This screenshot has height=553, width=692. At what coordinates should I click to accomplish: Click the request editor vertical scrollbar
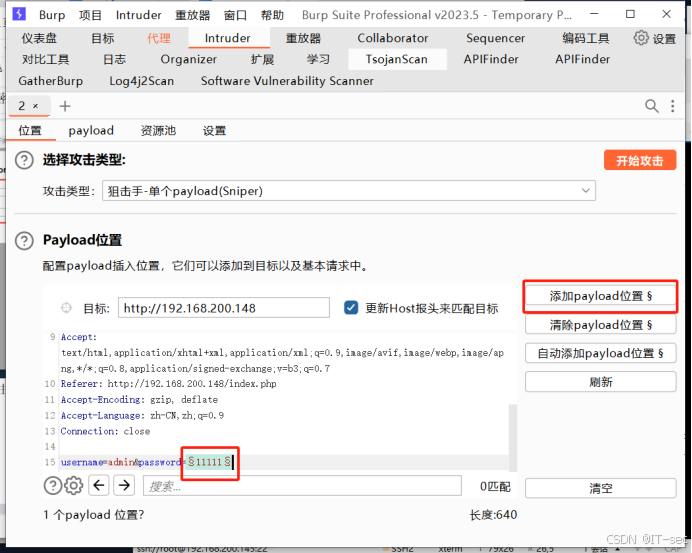click(512, 437)
